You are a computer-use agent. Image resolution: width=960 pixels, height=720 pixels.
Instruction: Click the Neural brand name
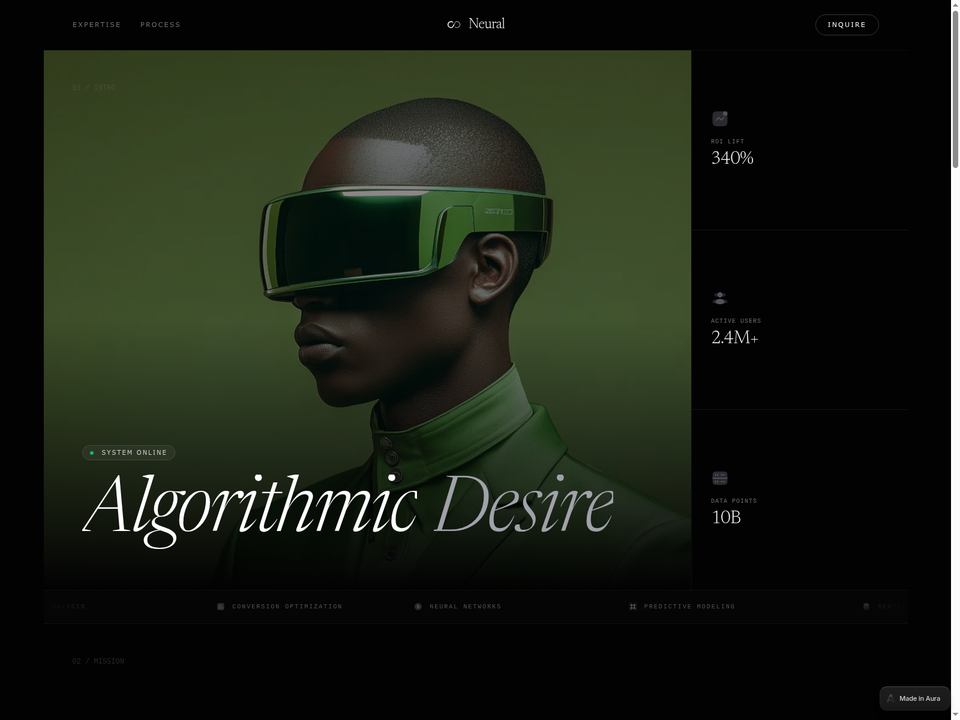click(487, 24)
